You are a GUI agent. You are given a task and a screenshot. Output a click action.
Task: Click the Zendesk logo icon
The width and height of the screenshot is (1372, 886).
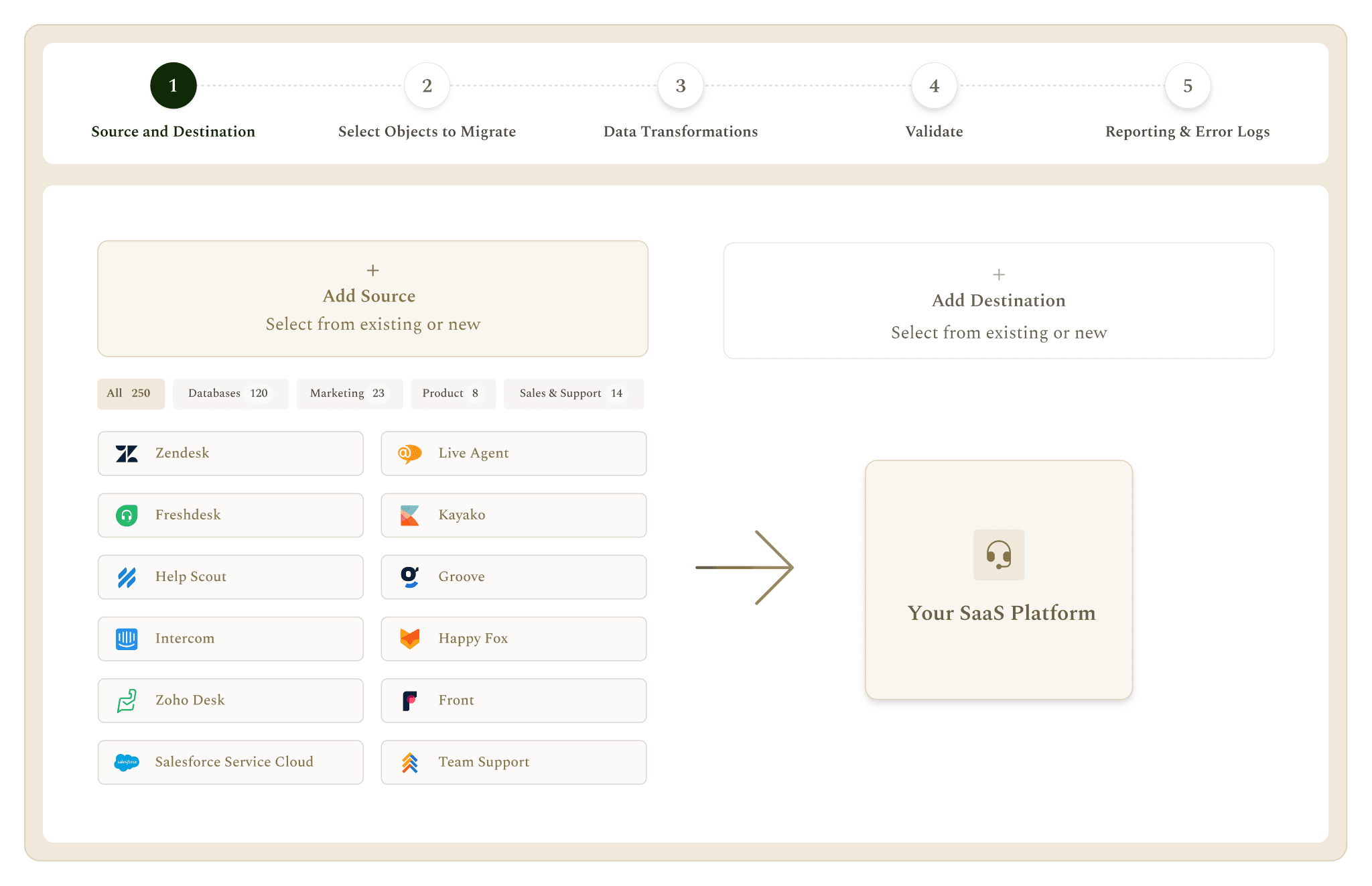[127, 454]
